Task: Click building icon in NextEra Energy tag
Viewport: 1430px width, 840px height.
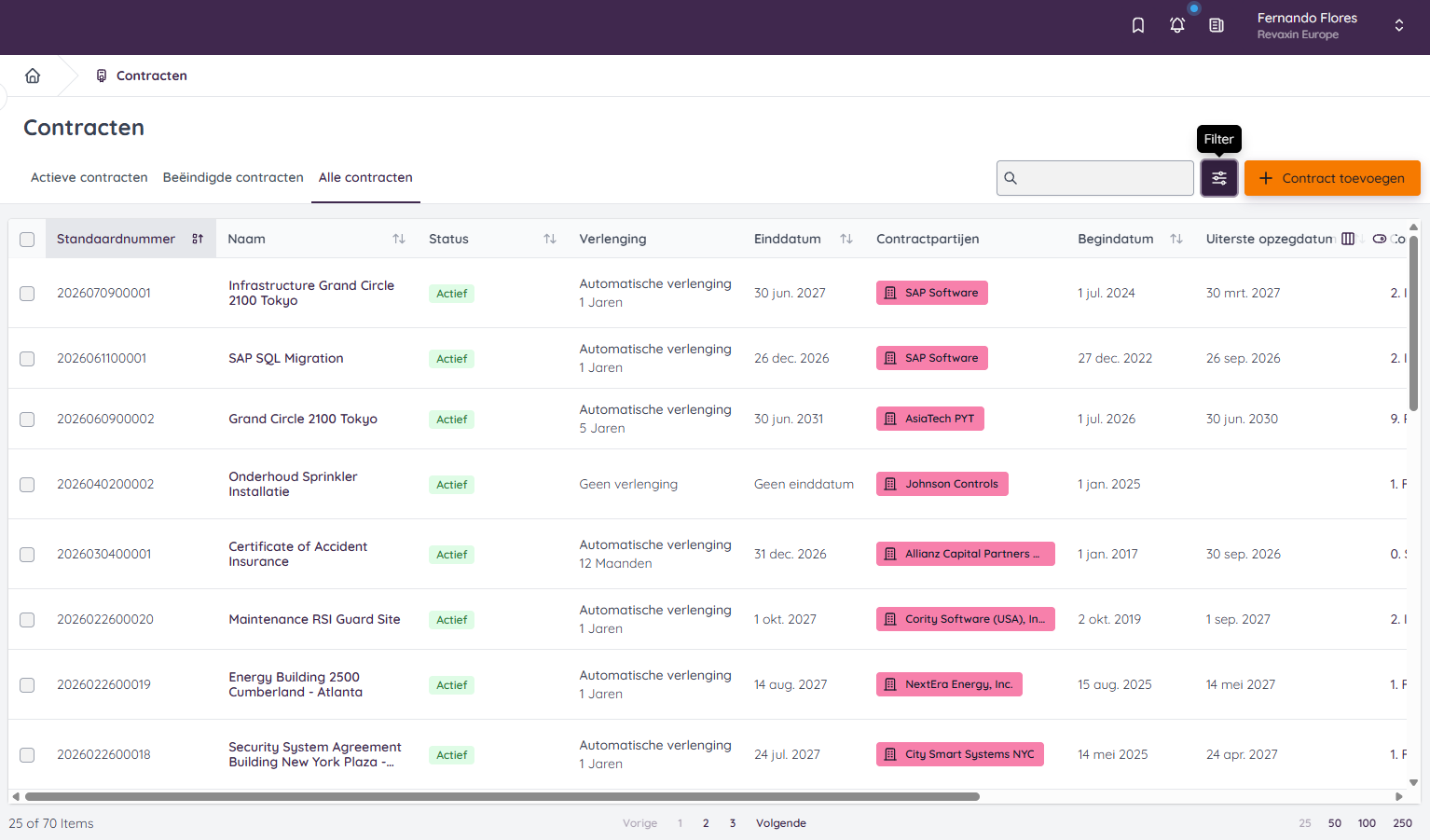Action: point(890,684)
